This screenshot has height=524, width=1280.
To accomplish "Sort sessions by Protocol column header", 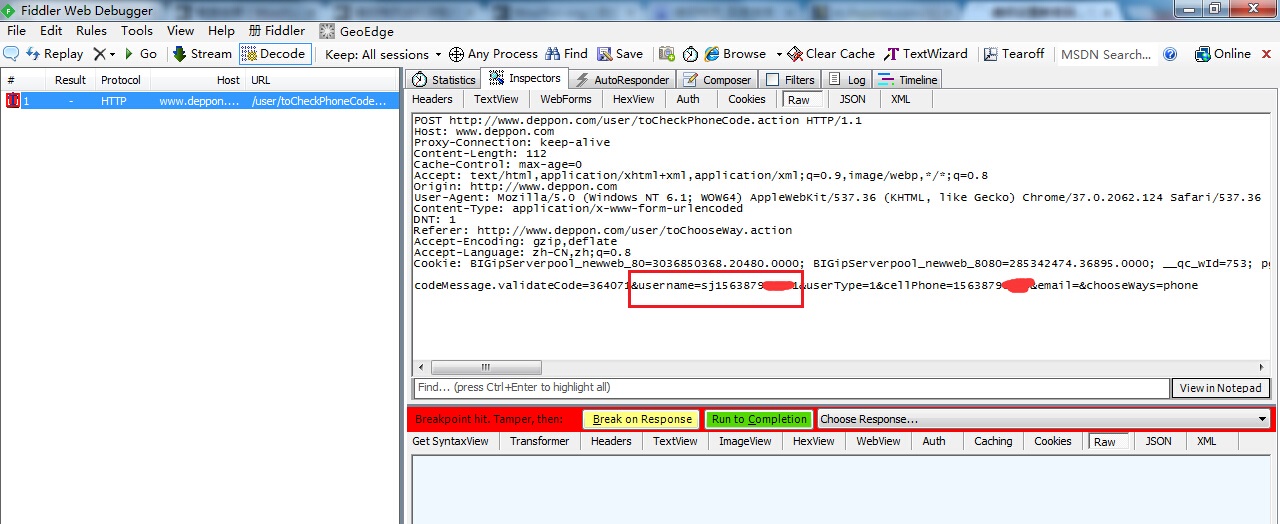I will [x=121, y=80].
